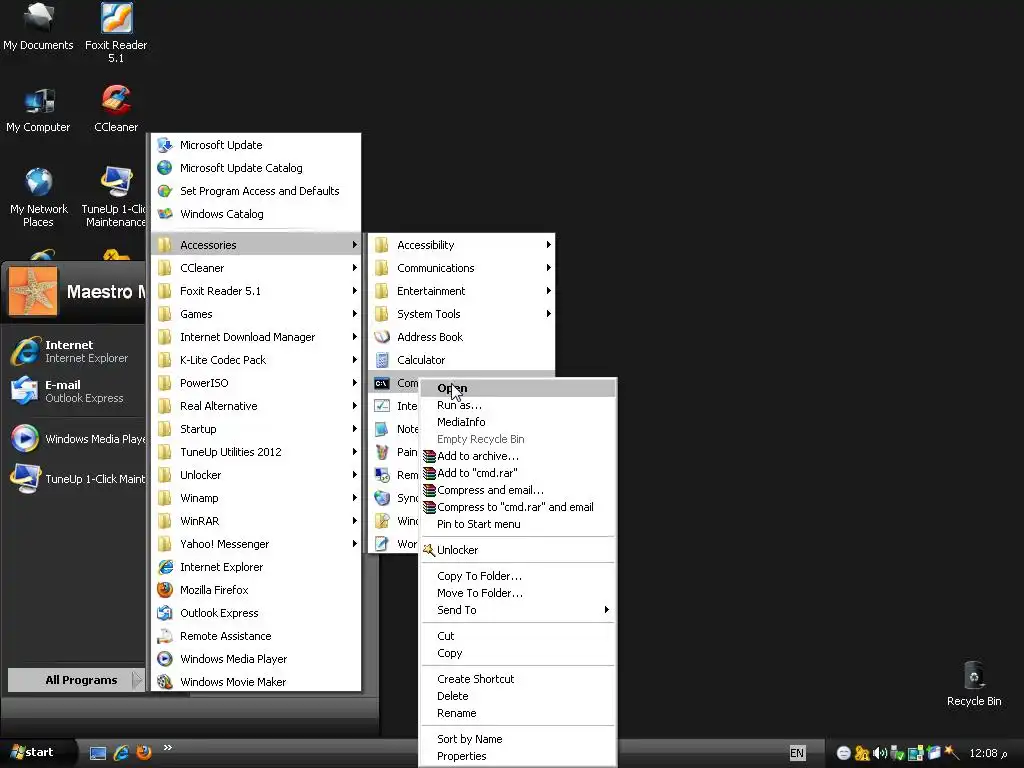This screenshot has height=768, width=1024.
Task: Launch CCleaner from the desktop
Action: tap(116, 110)
